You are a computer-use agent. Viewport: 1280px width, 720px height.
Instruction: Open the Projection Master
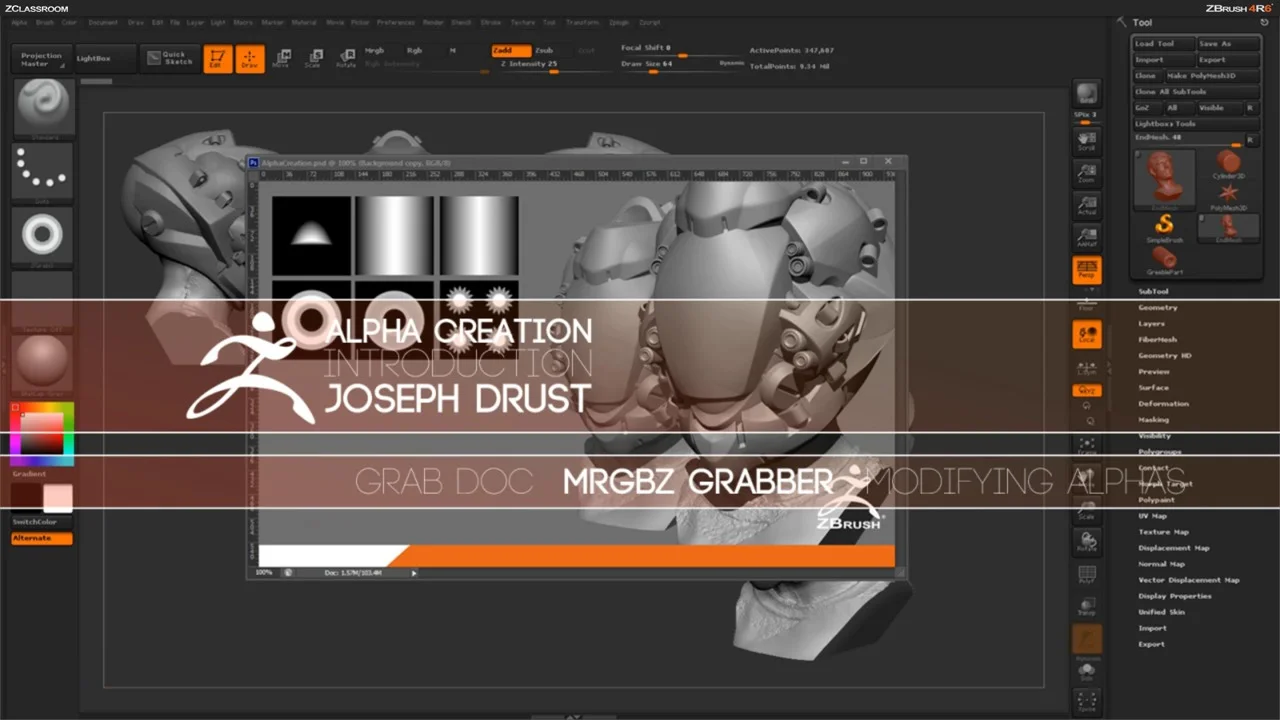(x=42, y=60)
